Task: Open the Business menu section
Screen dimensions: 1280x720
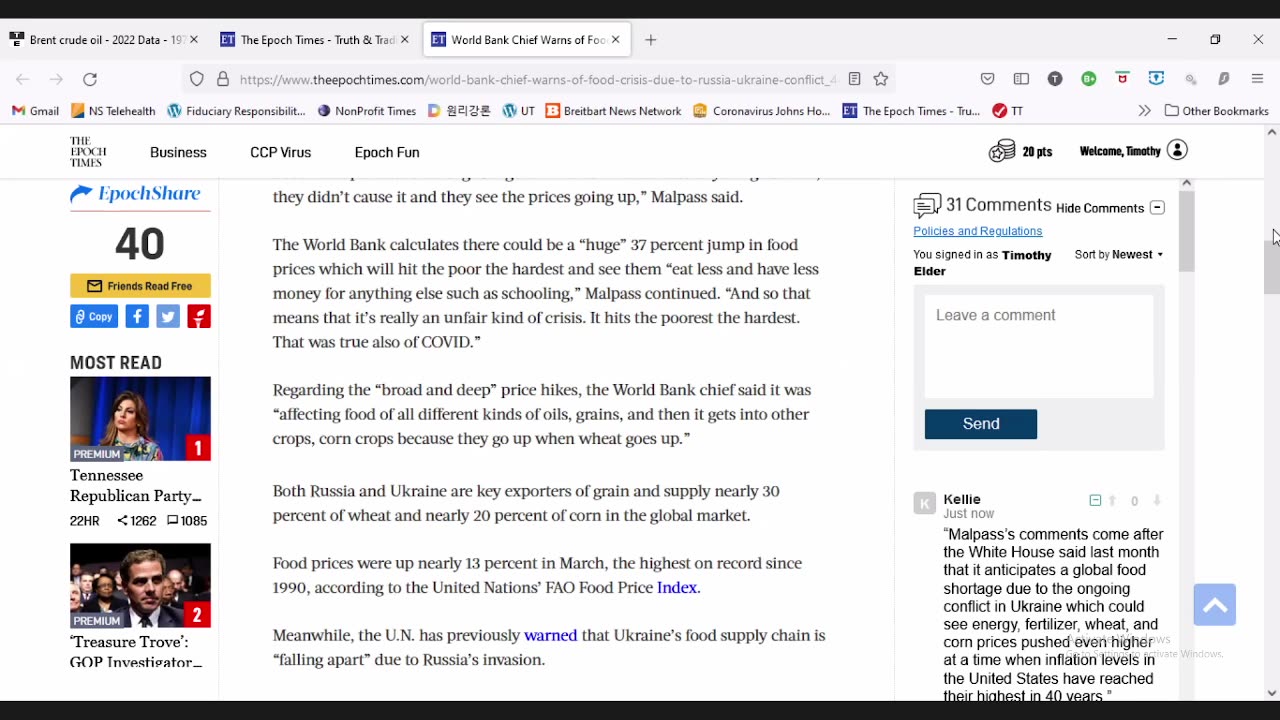Action: click(x=178, y=152)
